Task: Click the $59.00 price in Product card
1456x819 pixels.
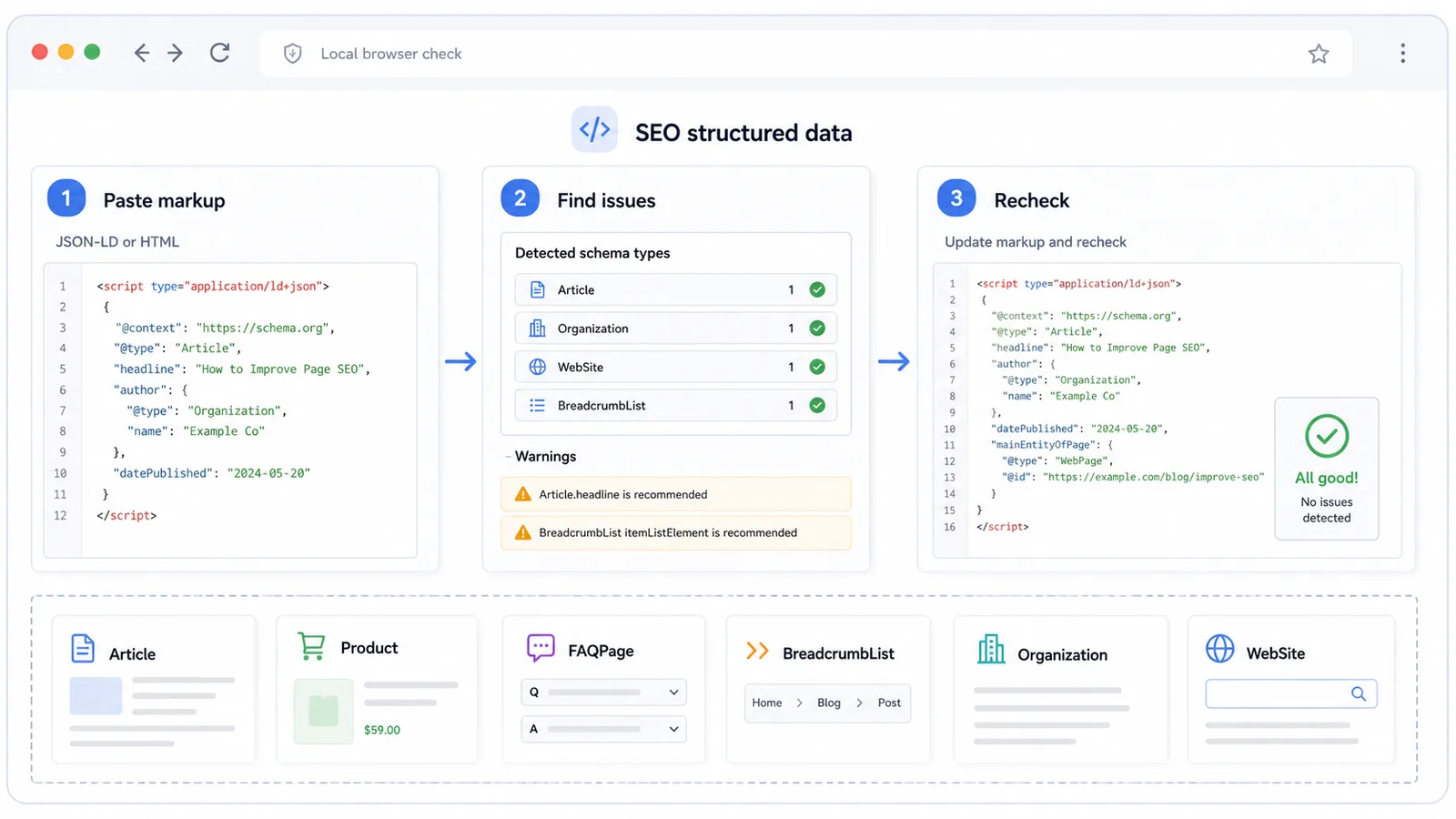Action: 382,730
